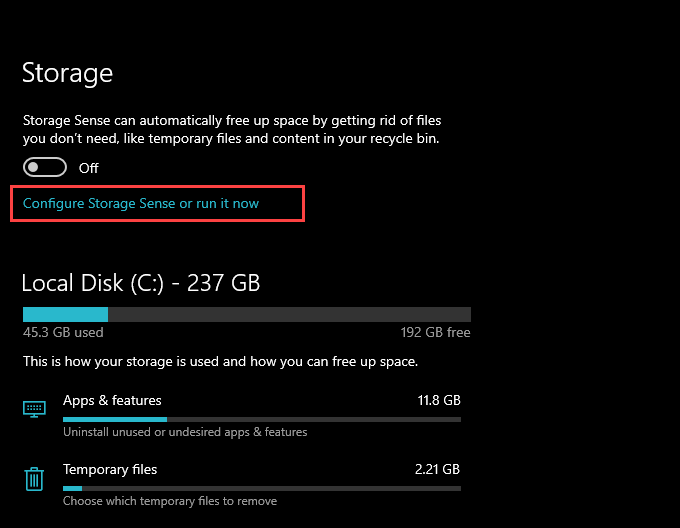Click Choose which temporary files to remove

[170, 501]
